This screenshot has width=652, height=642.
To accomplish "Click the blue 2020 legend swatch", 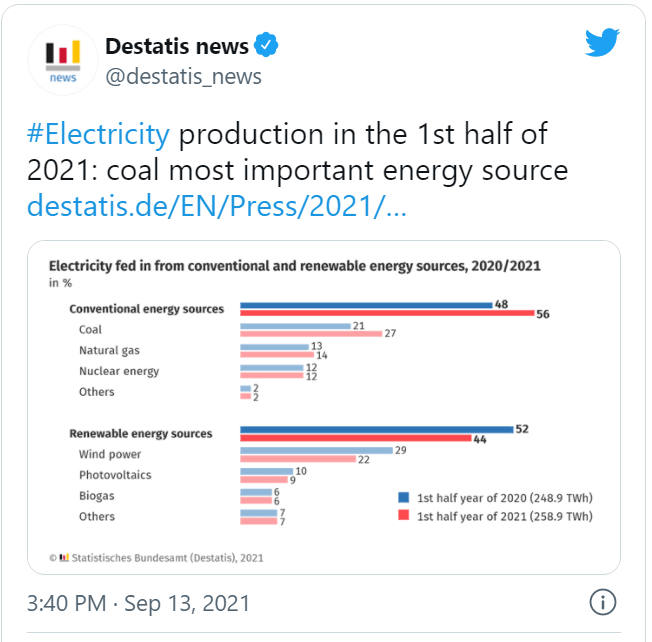I will pyautogui.click(x=403, y=496).
